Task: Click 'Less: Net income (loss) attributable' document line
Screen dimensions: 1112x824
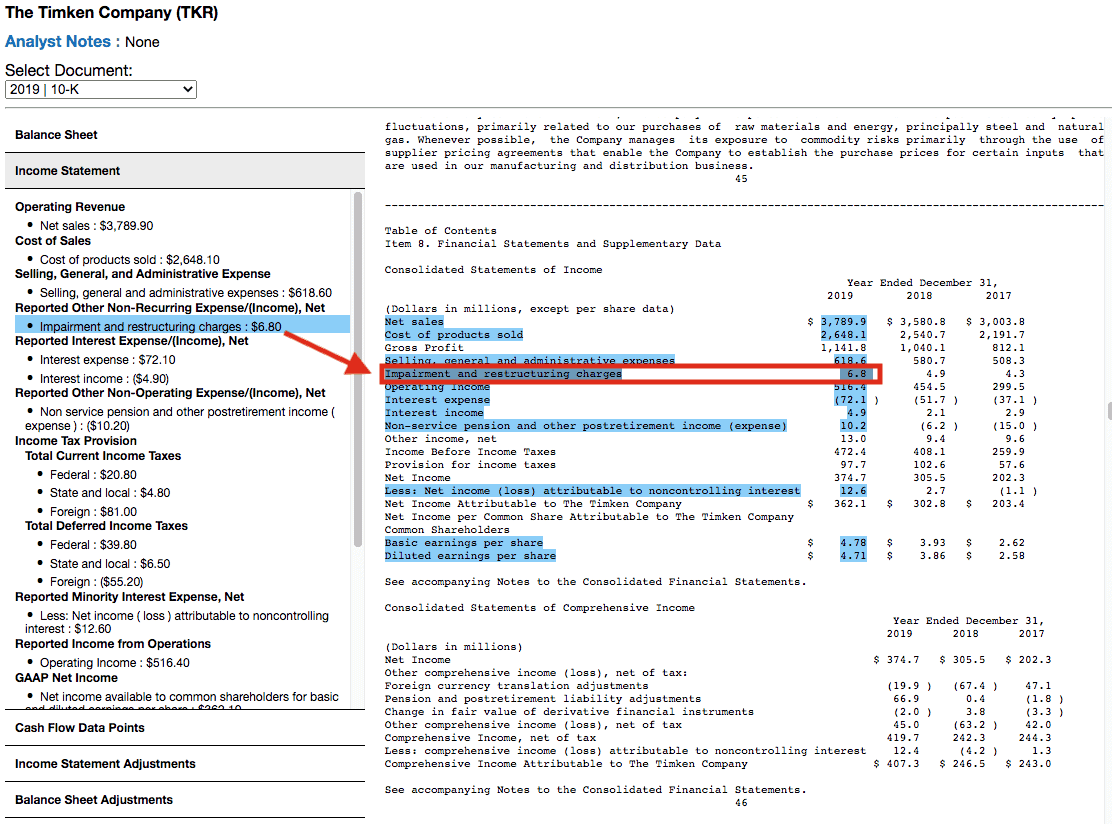Action: coord(592,491)
